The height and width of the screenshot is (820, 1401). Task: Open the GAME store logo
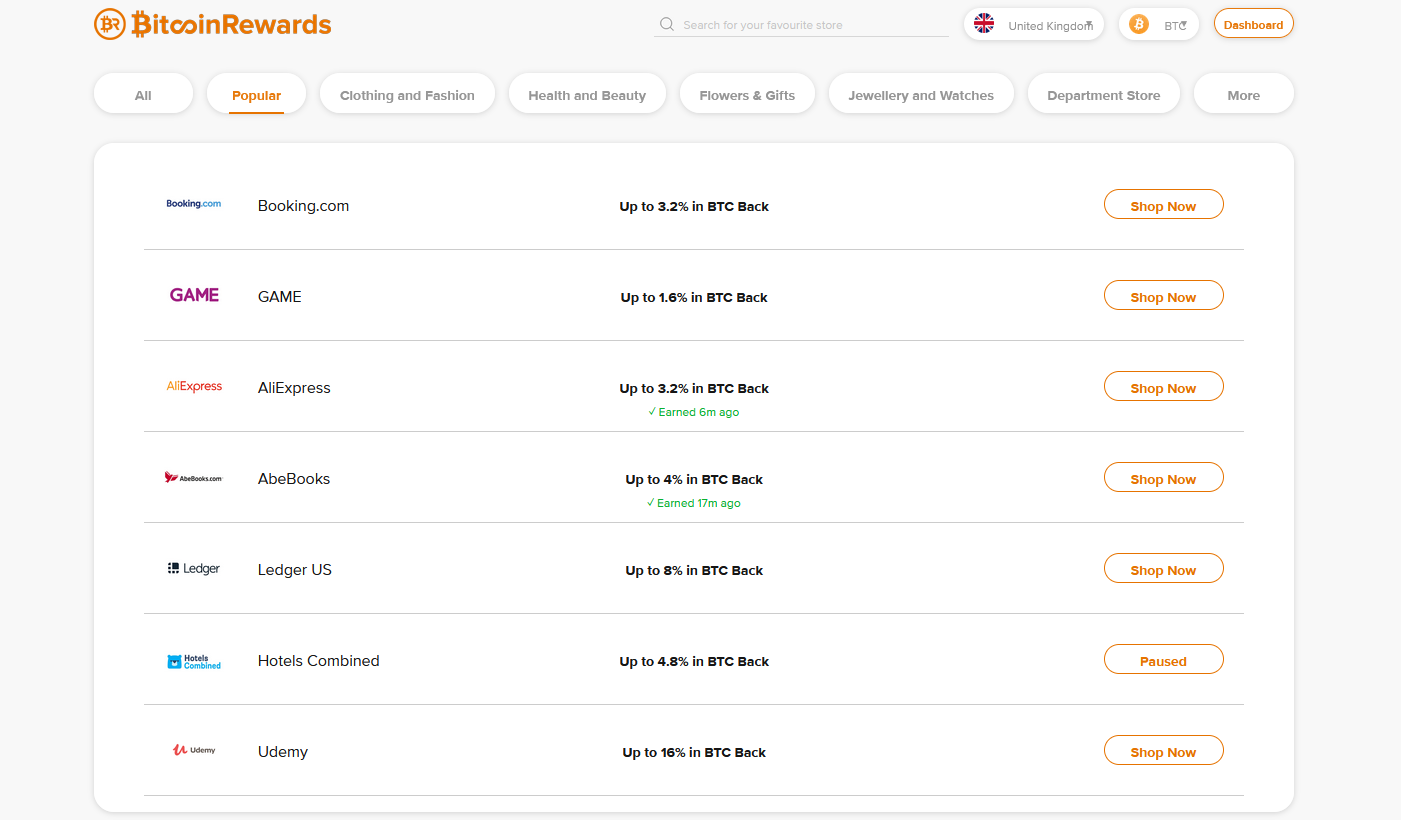(194, 295)
